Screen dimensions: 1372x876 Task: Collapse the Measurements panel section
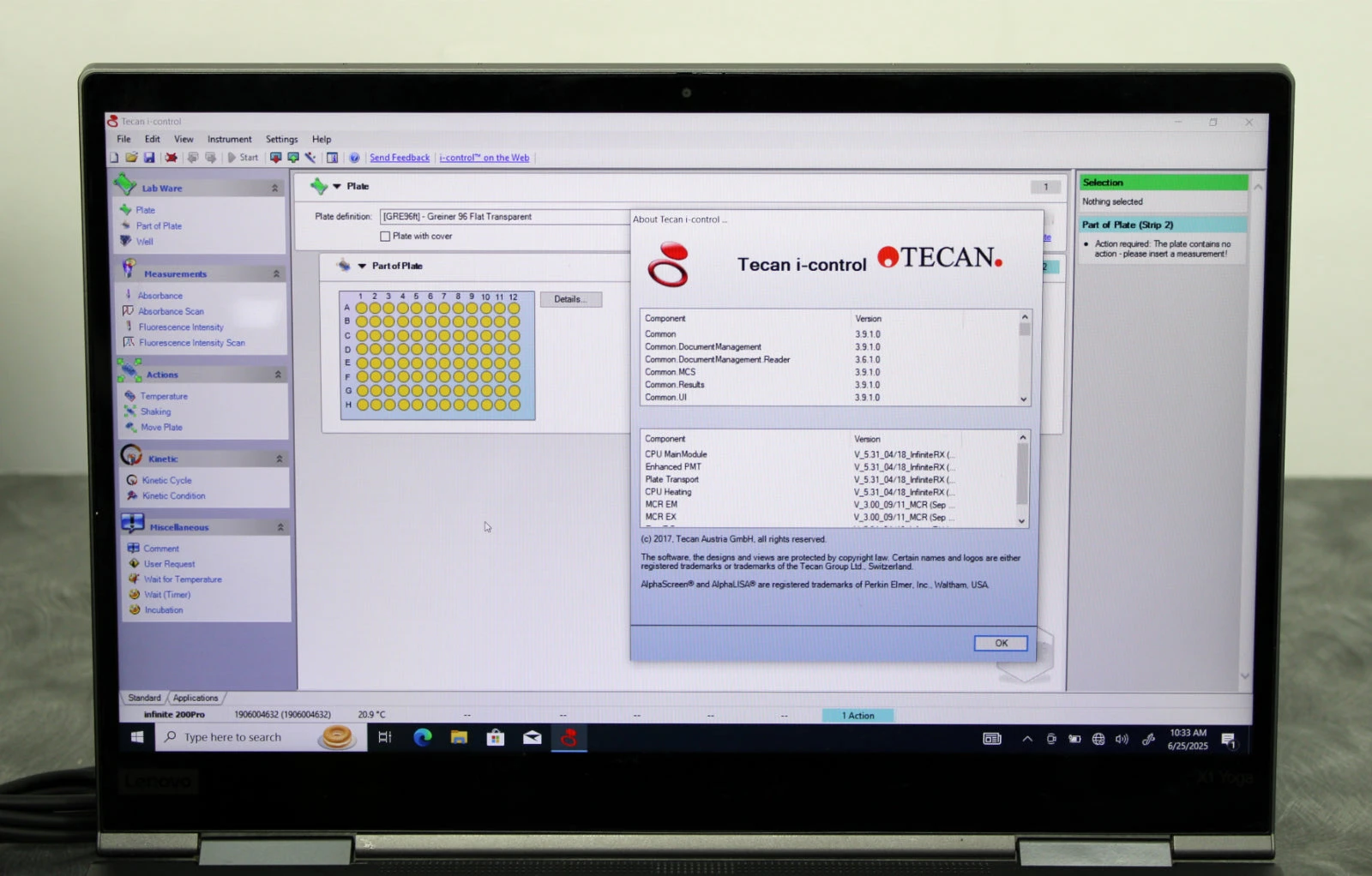[x=276, y=273]
